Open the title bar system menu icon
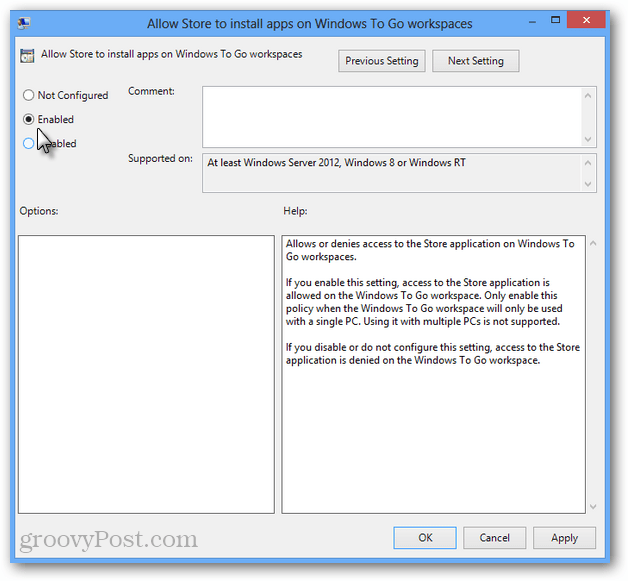This screenshot has height=581, width=628. click(24, 23)
